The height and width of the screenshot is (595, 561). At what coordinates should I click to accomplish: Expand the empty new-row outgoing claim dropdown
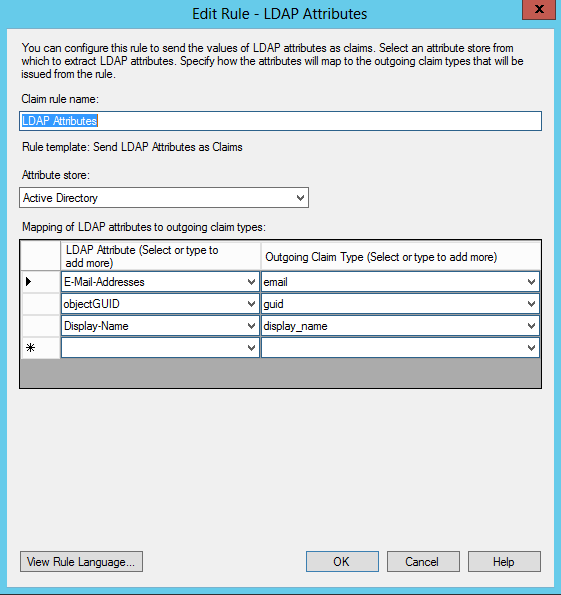531,348
